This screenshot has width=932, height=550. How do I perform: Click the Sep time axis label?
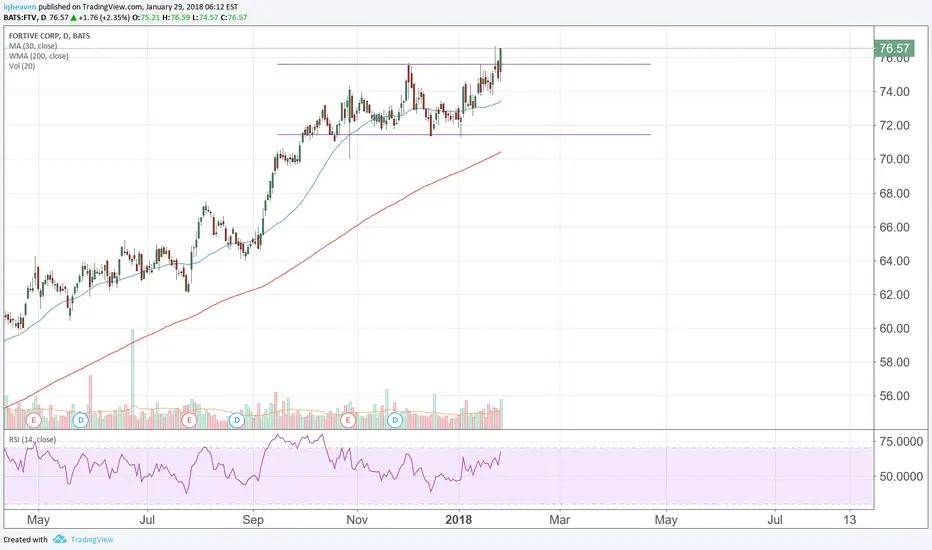[x=253, y=520]
